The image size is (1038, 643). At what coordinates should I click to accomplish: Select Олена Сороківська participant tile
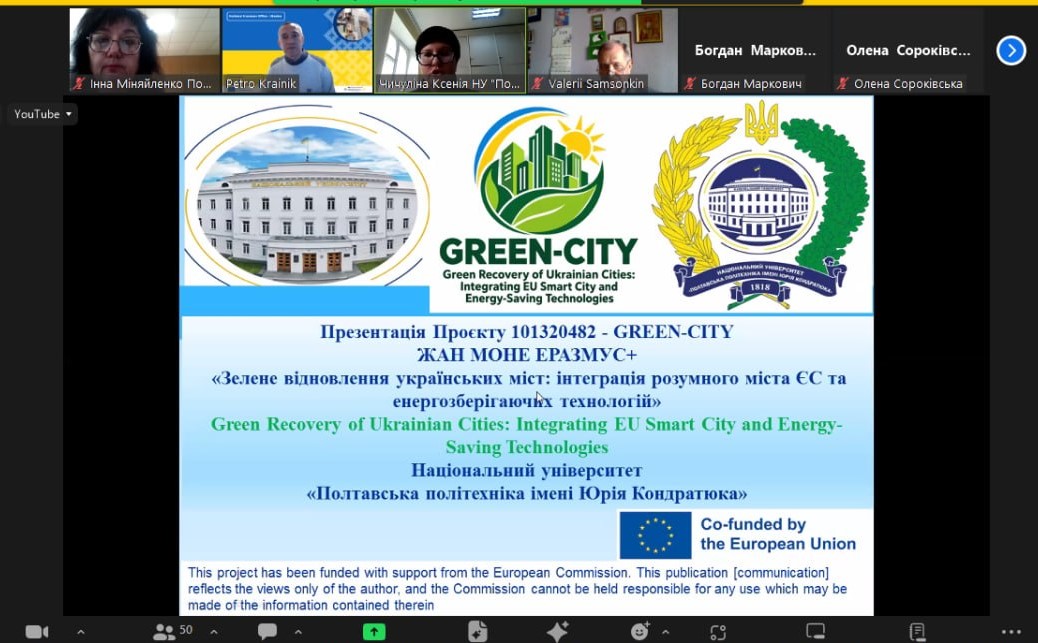point(908,50)
